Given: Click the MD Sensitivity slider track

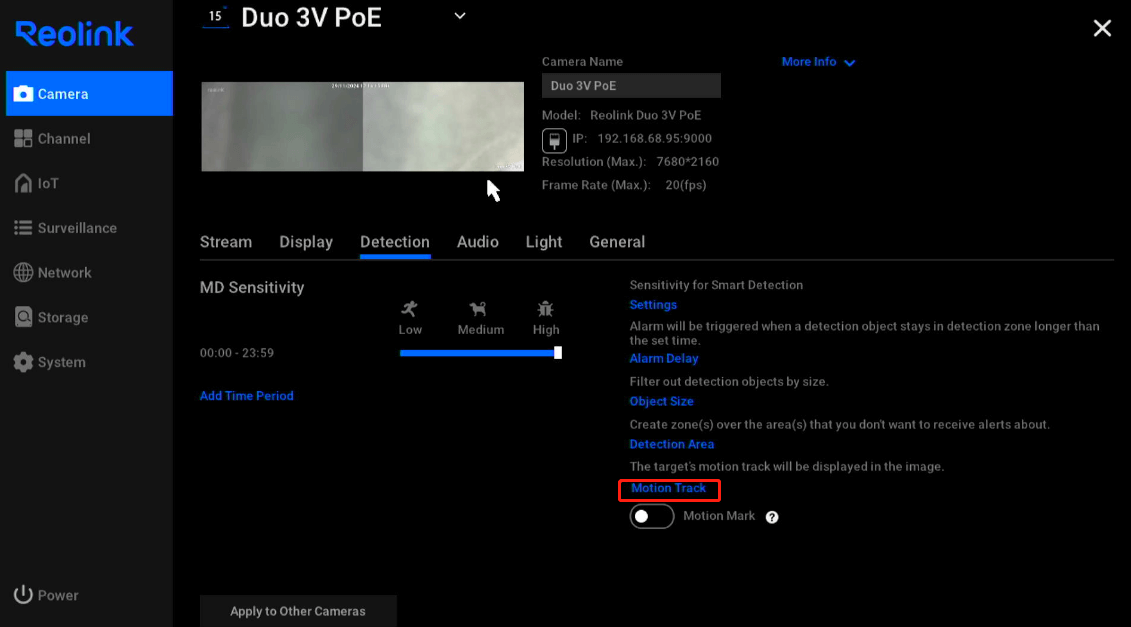Looking at the screenshot, I should click(478, 353).
